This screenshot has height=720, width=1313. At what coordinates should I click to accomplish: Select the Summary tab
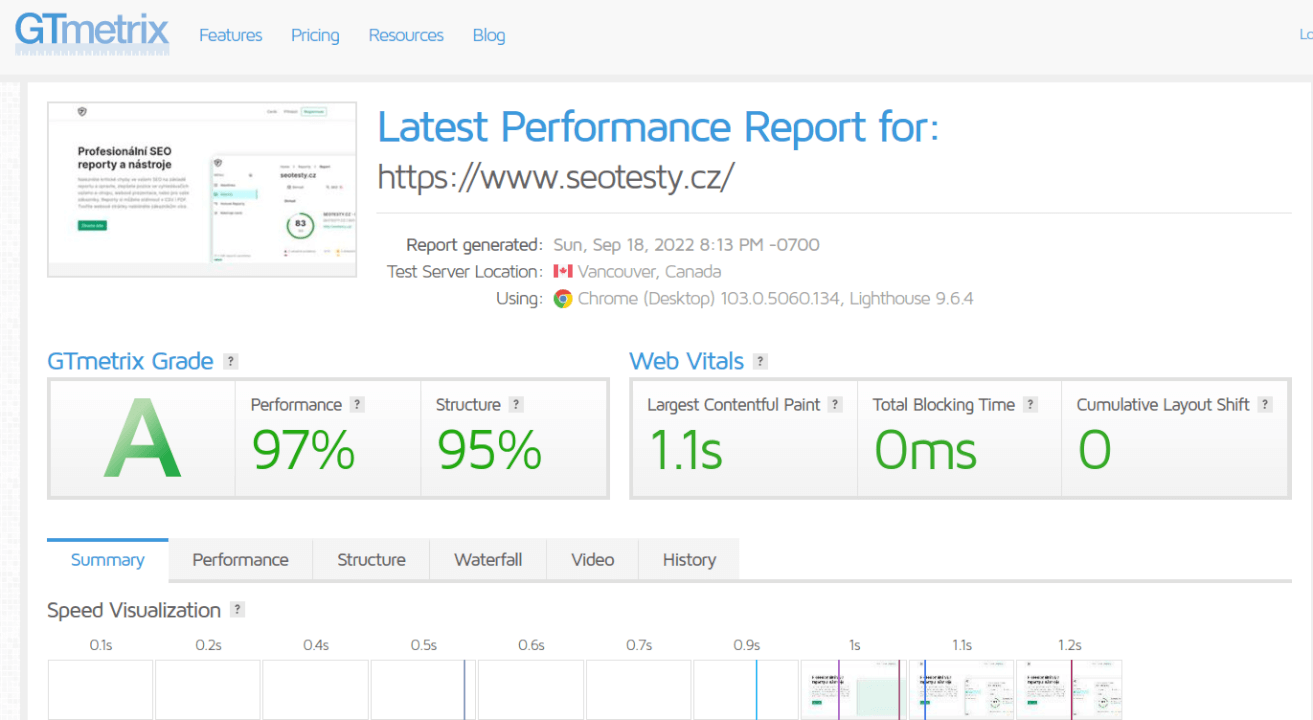(108, 560)
